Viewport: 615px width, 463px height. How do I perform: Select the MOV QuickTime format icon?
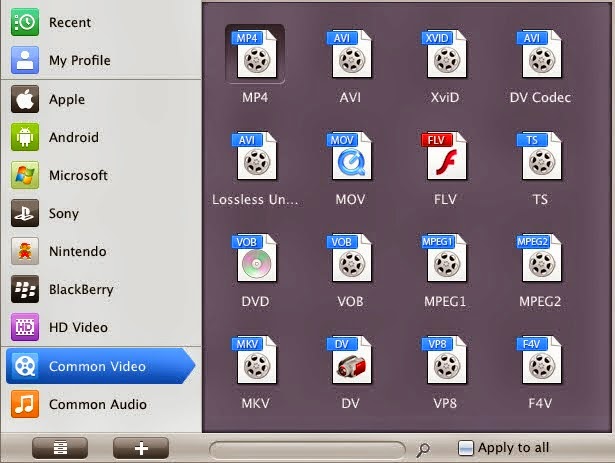(x=350, y=156)
